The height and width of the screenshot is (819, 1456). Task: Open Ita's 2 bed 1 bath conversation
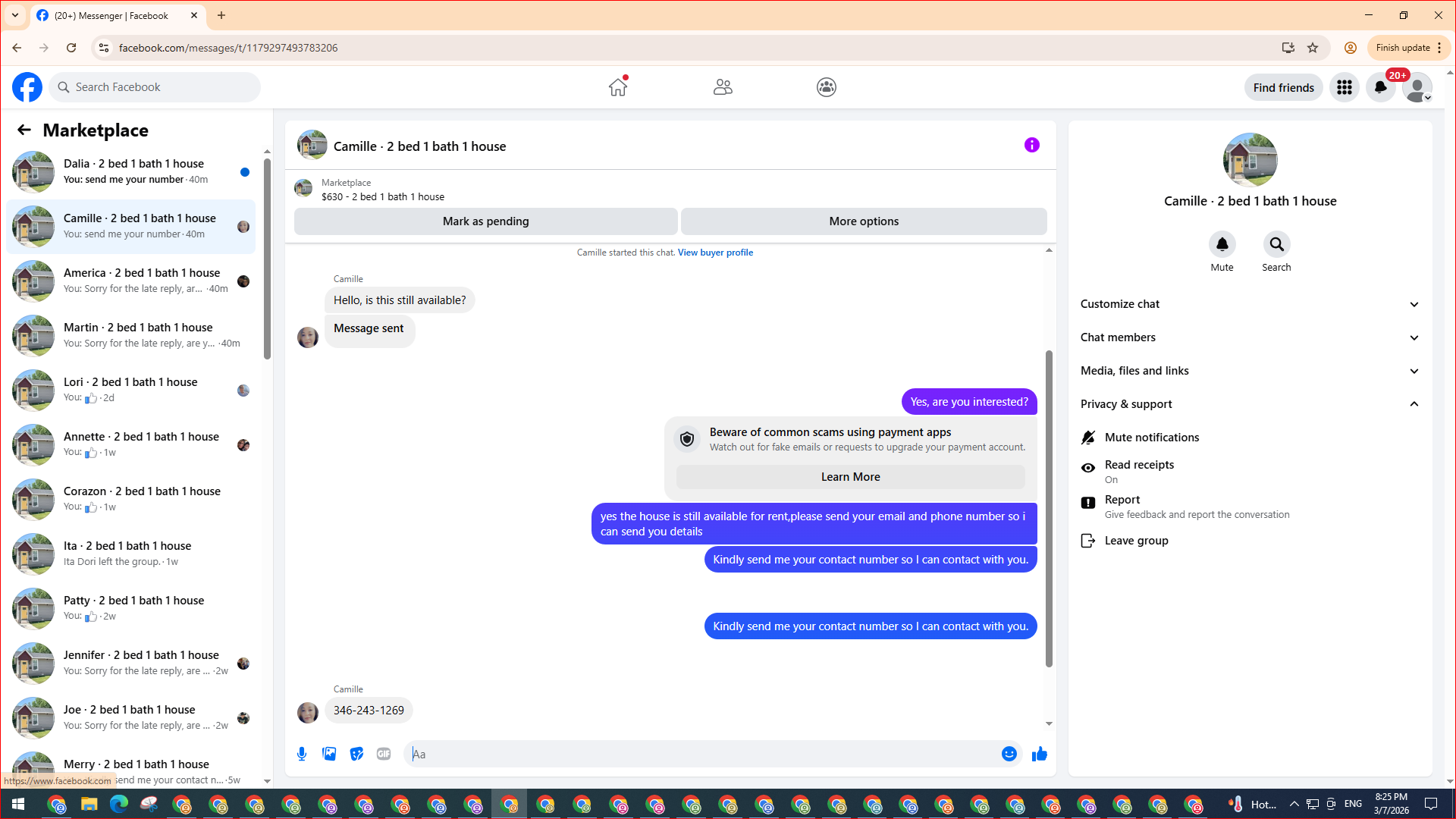(130, 554)
